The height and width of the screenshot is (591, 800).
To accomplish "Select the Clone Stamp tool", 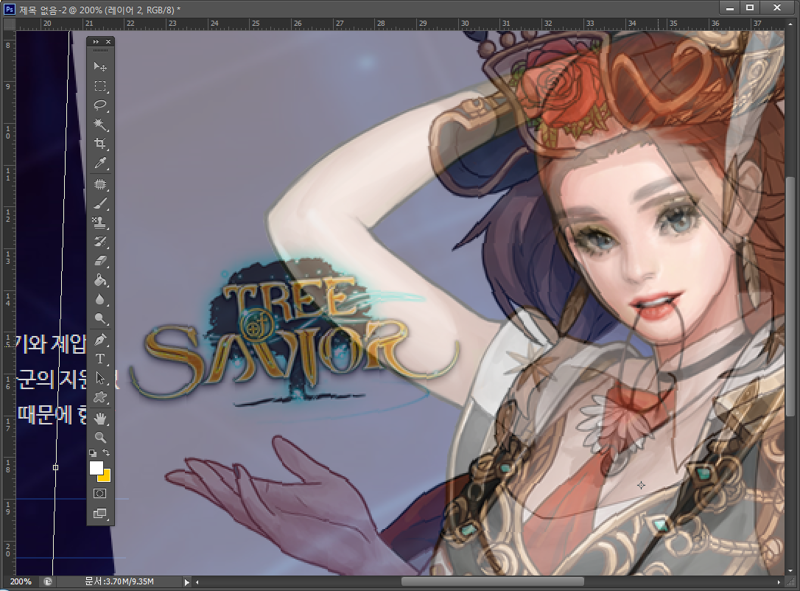I will [100, 223].
